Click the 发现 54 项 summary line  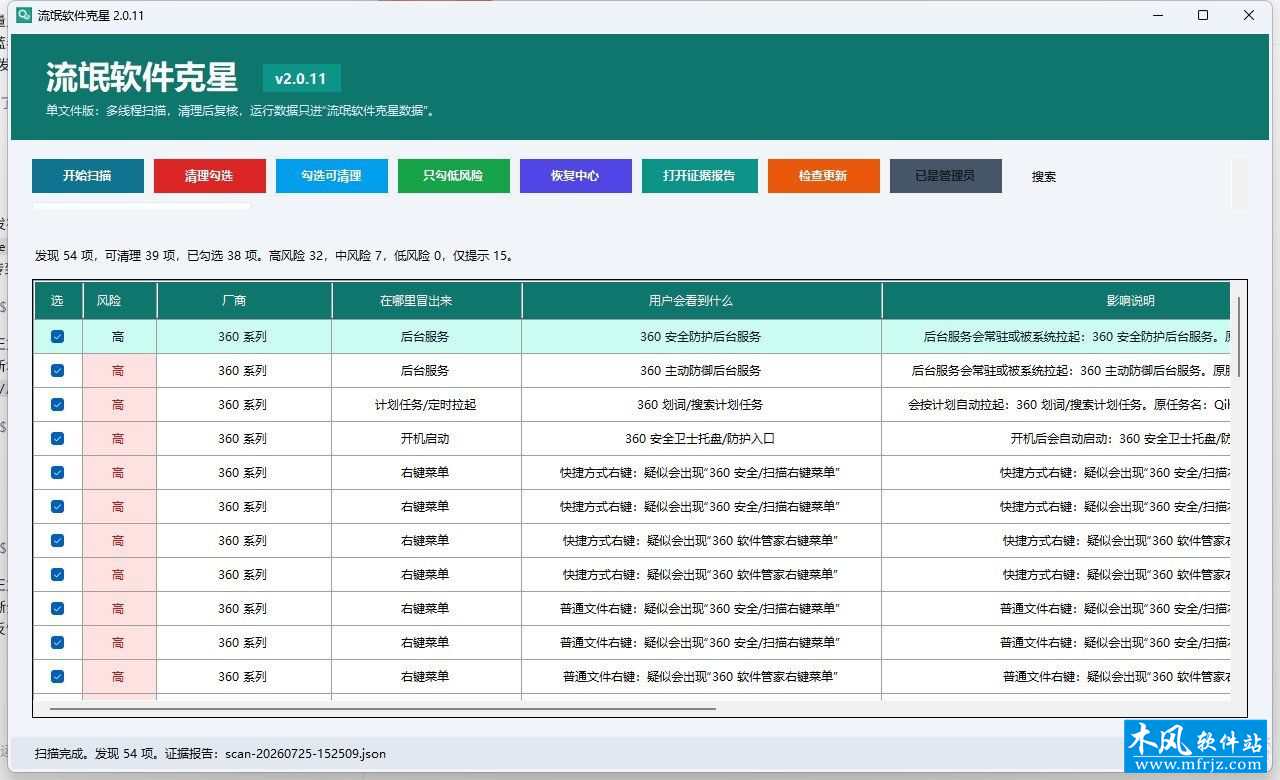[x=277, y=256]
